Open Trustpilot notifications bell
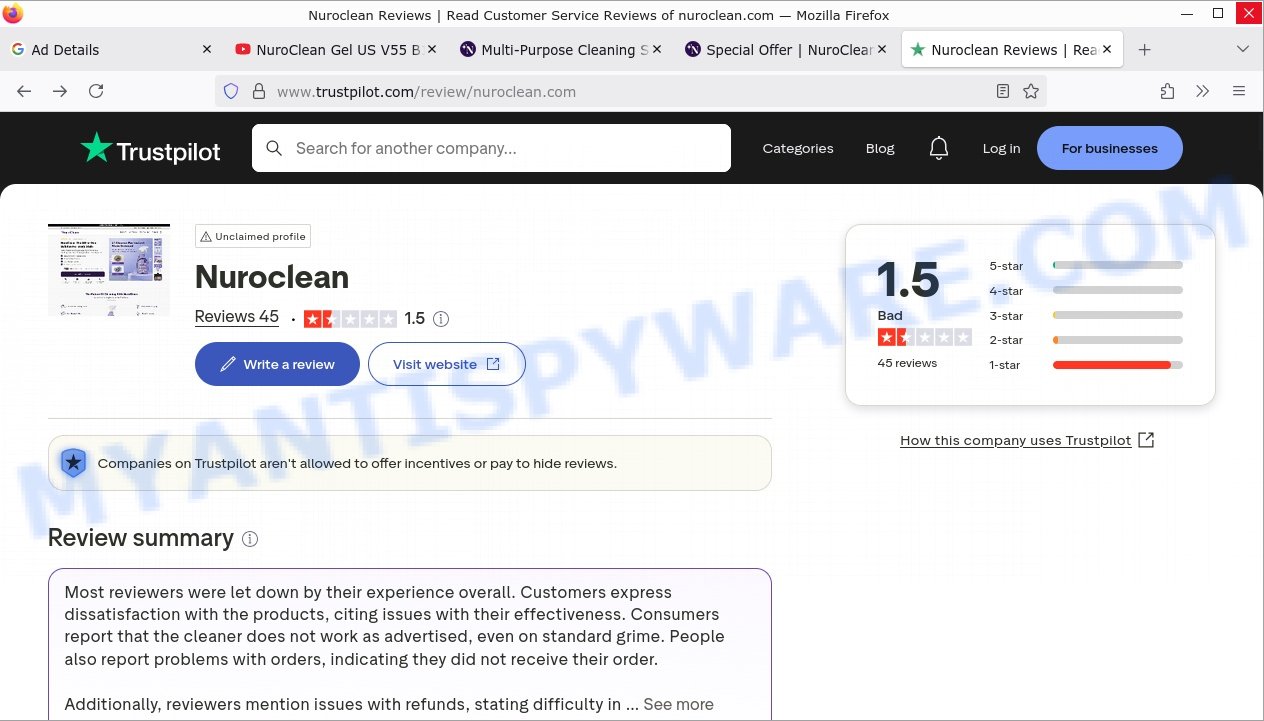Image resolution: width=1264 pixels, height=721 pixels. (x=938, y=148)
